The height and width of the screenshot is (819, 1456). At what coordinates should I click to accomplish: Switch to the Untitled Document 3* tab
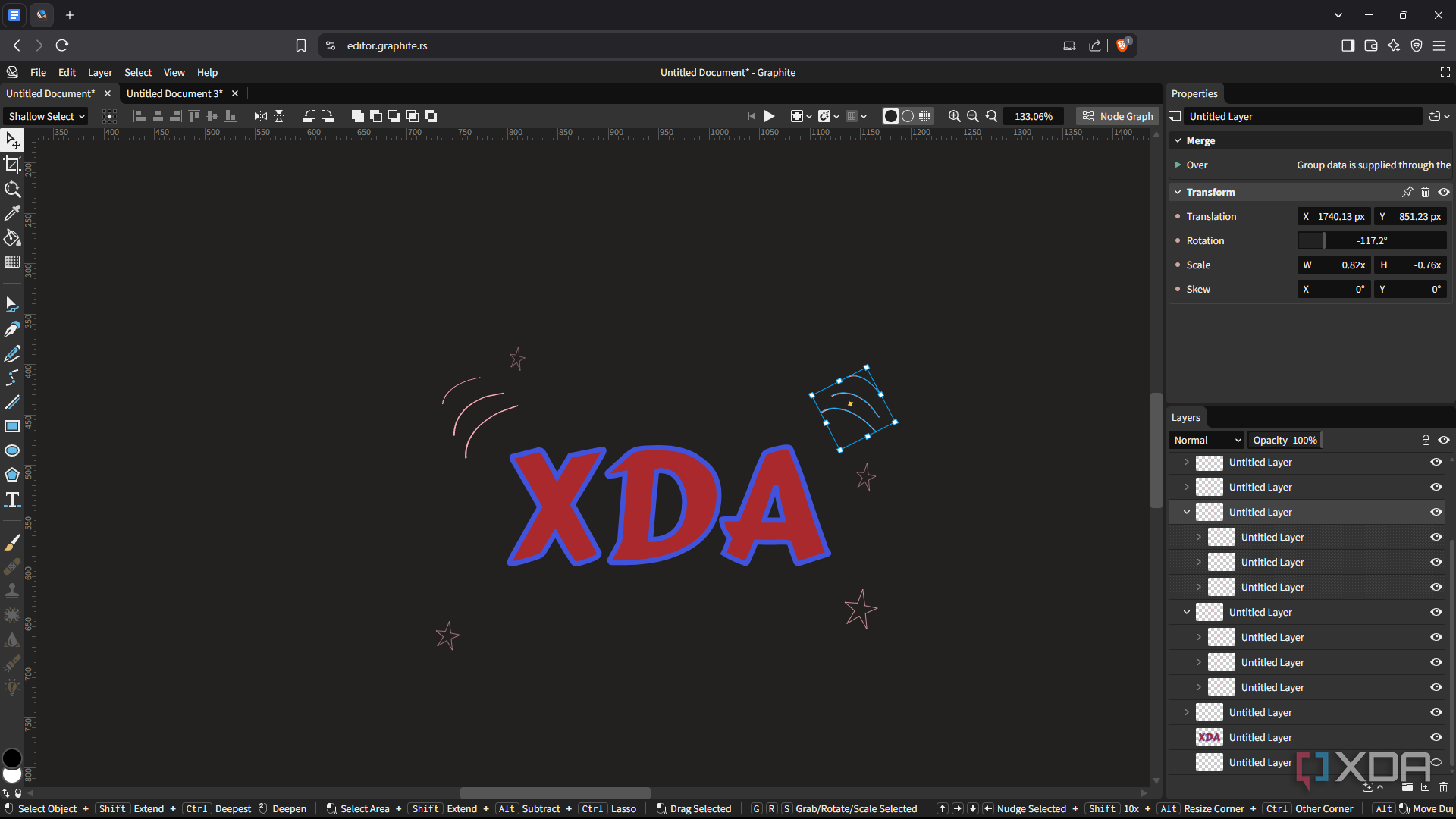point(174,93)
